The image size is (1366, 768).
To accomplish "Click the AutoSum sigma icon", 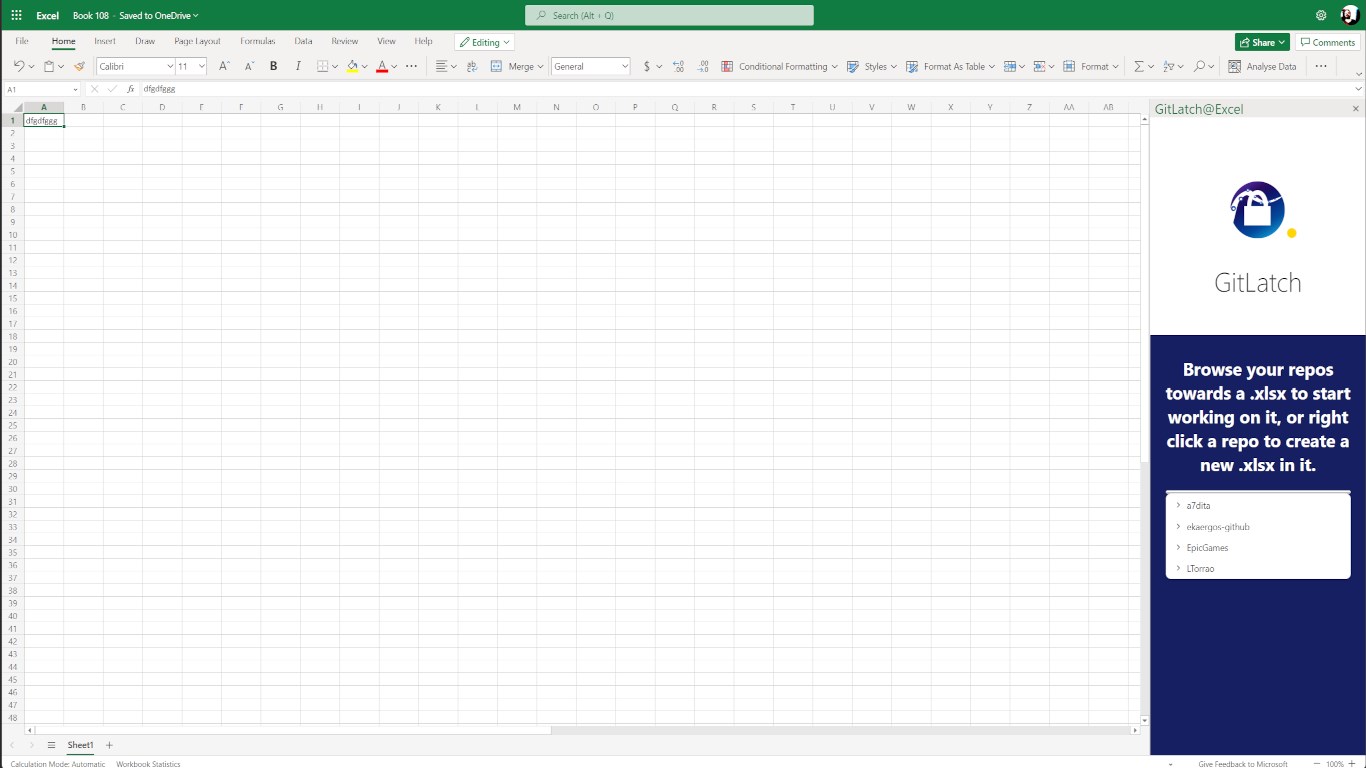I will (1138, 66).
